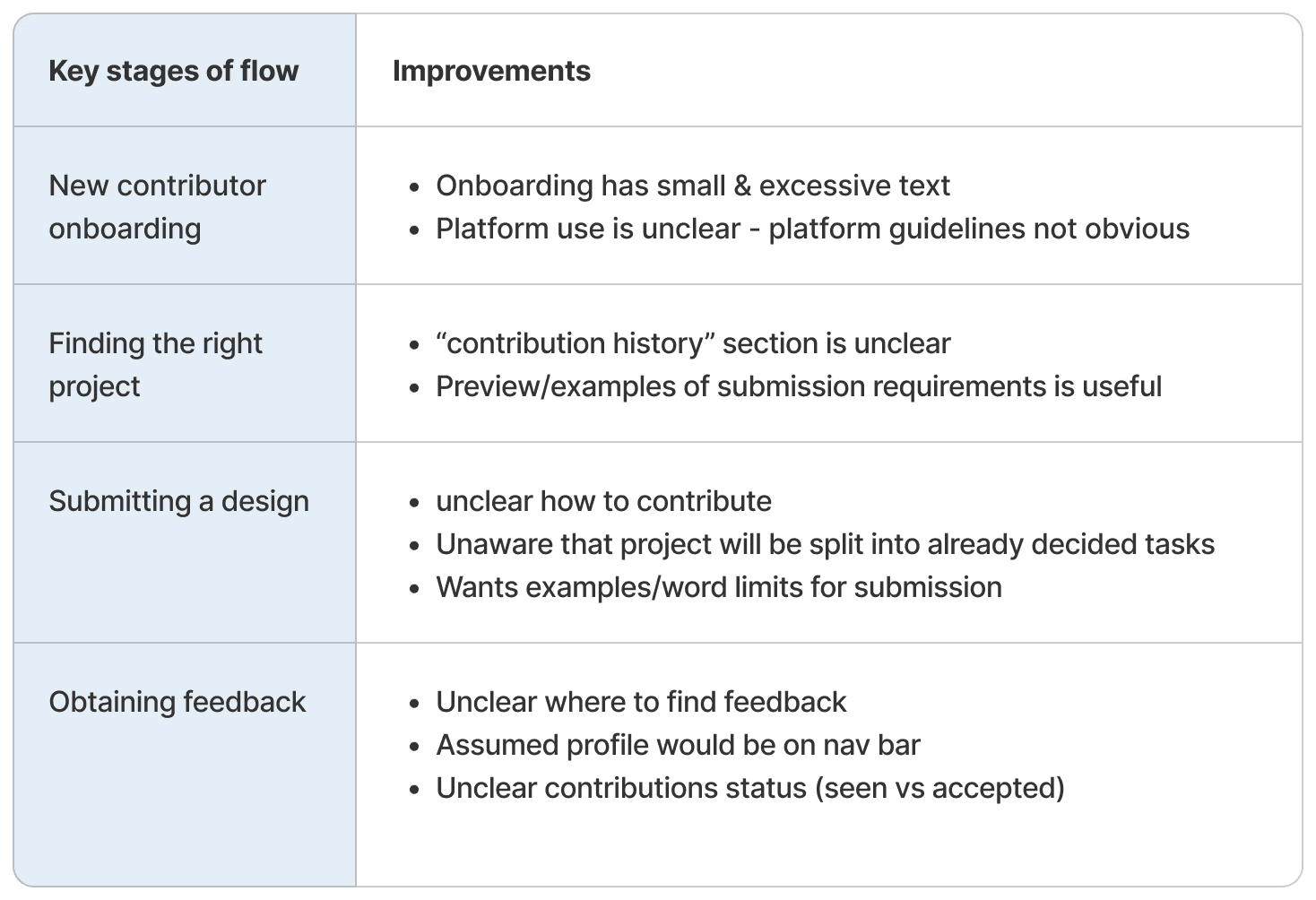Click 'Wants examples/word limits for submission'

point(718,587)
